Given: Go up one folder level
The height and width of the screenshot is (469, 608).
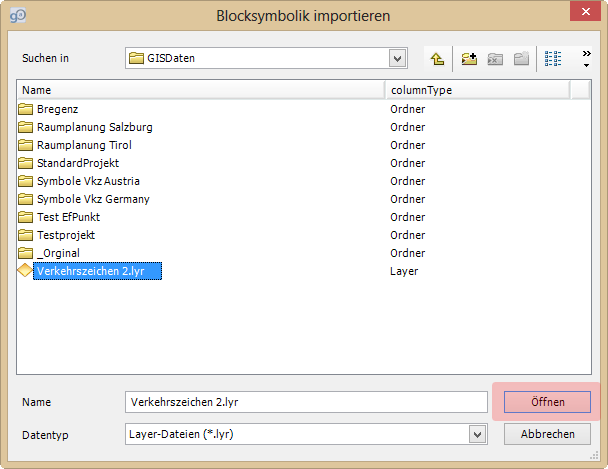Looking at the screenshot, I should 437,59.
